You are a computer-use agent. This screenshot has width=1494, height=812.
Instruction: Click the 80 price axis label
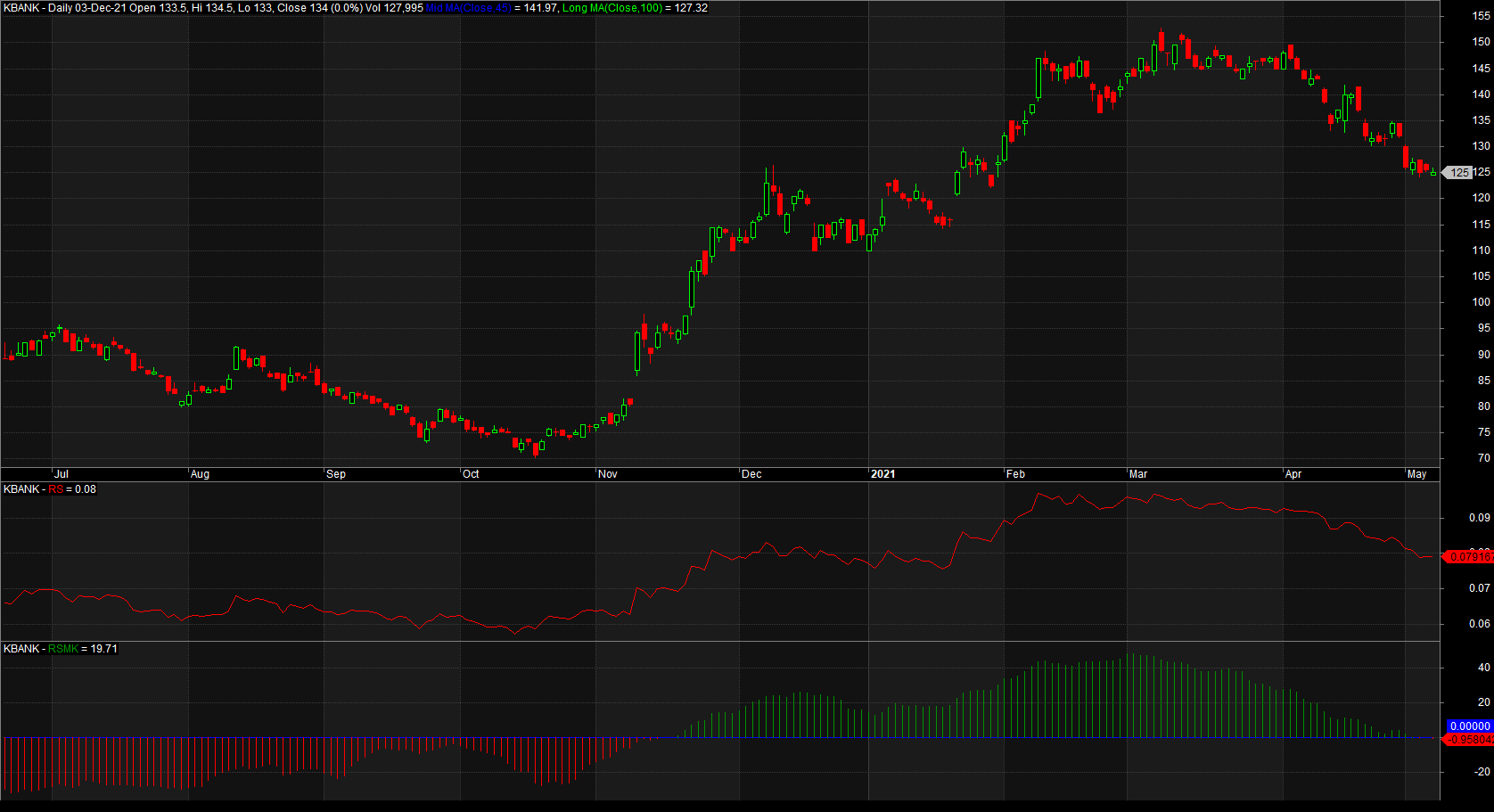coord(1483,406)
